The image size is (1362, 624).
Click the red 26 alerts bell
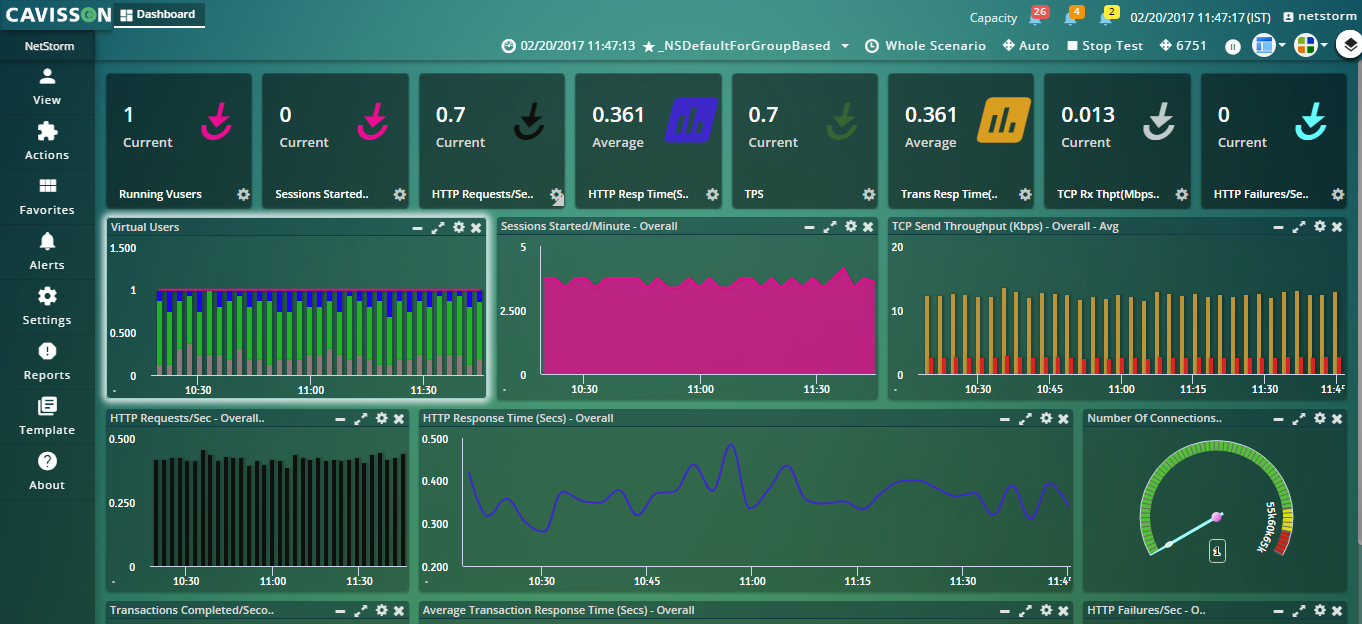[x=1036, y=17]
